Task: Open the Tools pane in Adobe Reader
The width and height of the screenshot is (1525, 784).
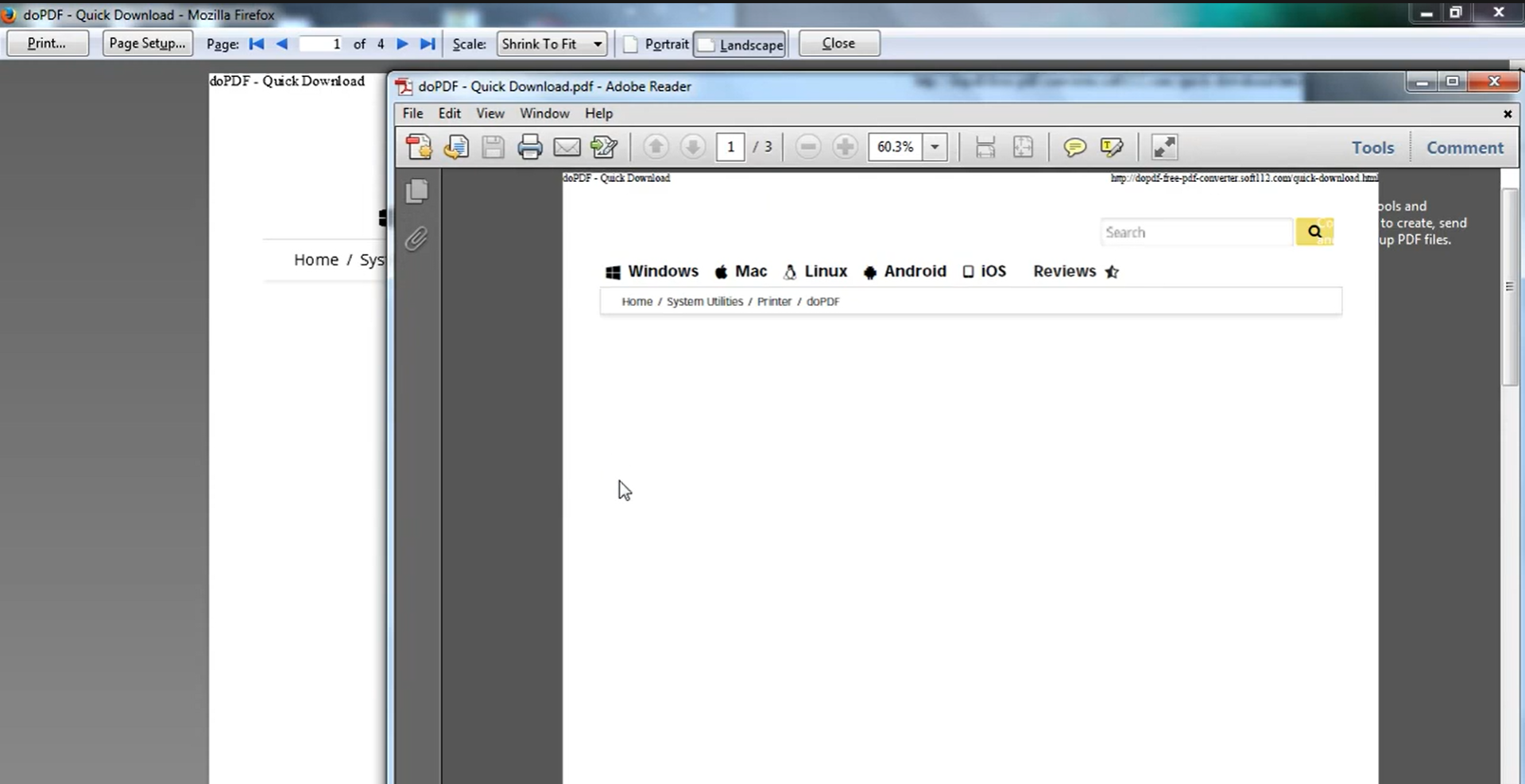Action: pos(1373,148)
